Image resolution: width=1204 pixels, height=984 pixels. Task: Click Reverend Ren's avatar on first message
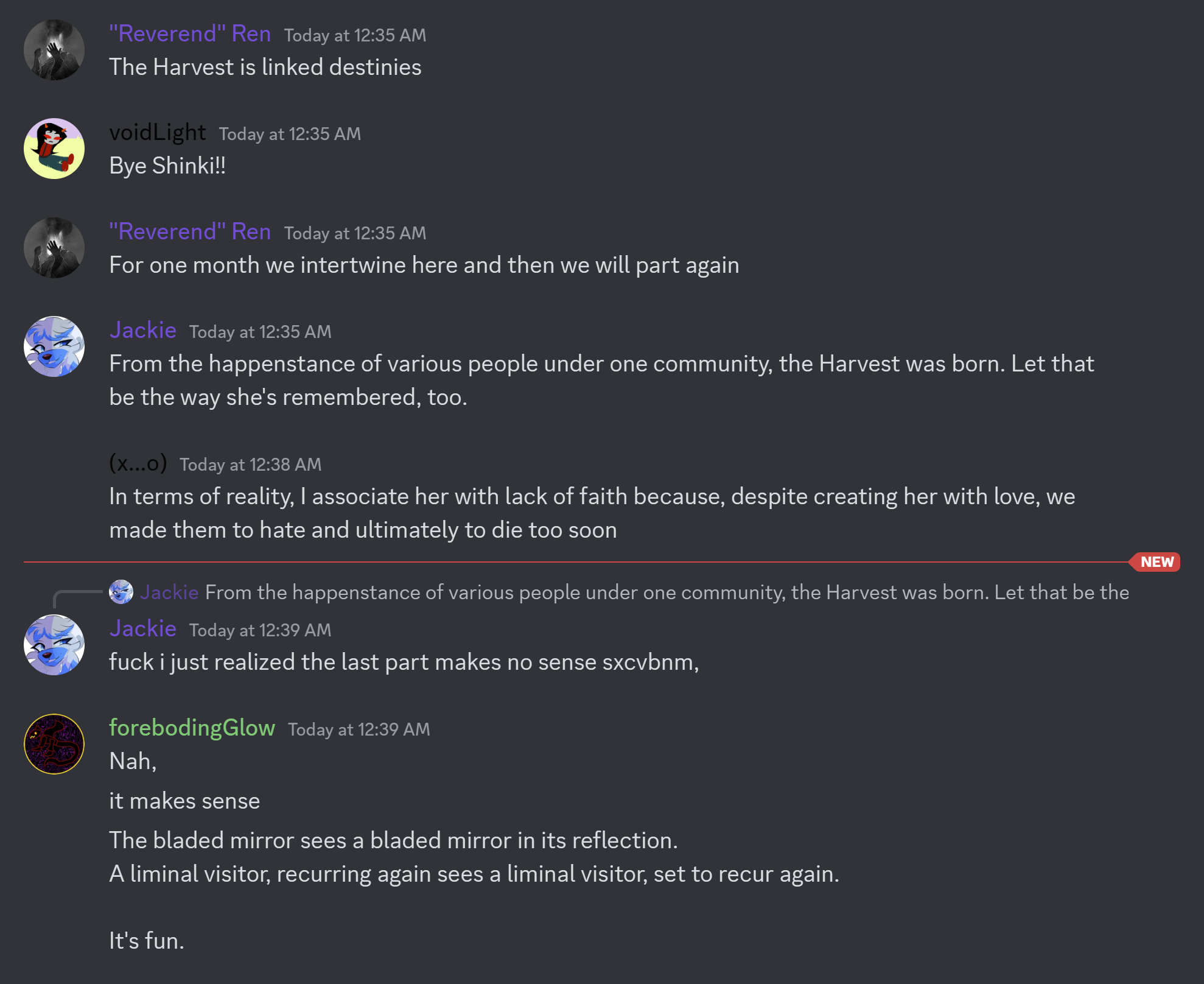point(54,50)
